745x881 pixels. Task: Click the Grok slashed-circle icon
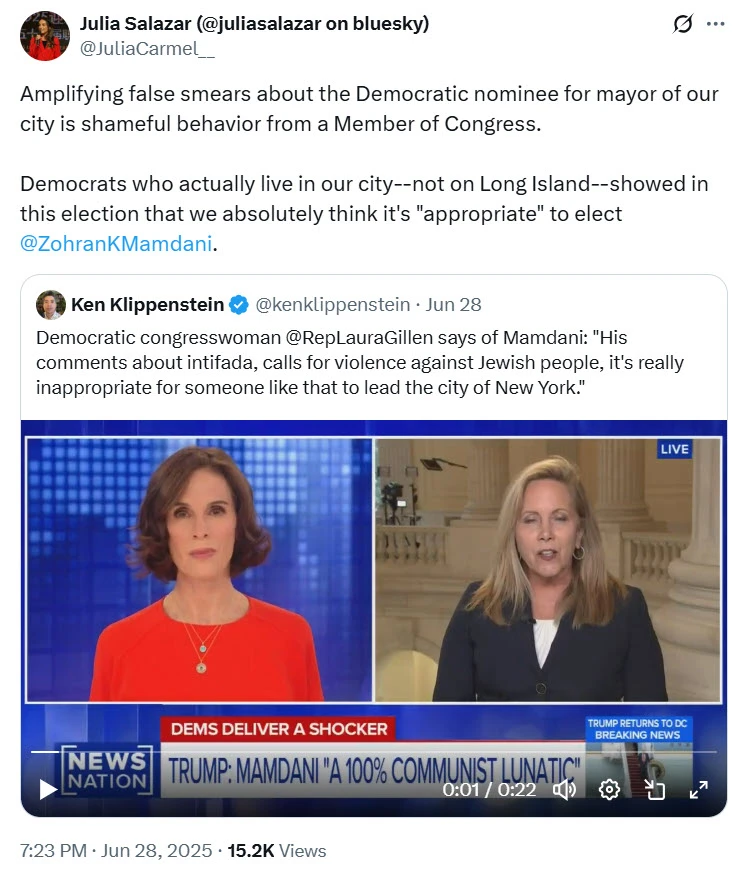pyautogui.click(x=683, y=24)
